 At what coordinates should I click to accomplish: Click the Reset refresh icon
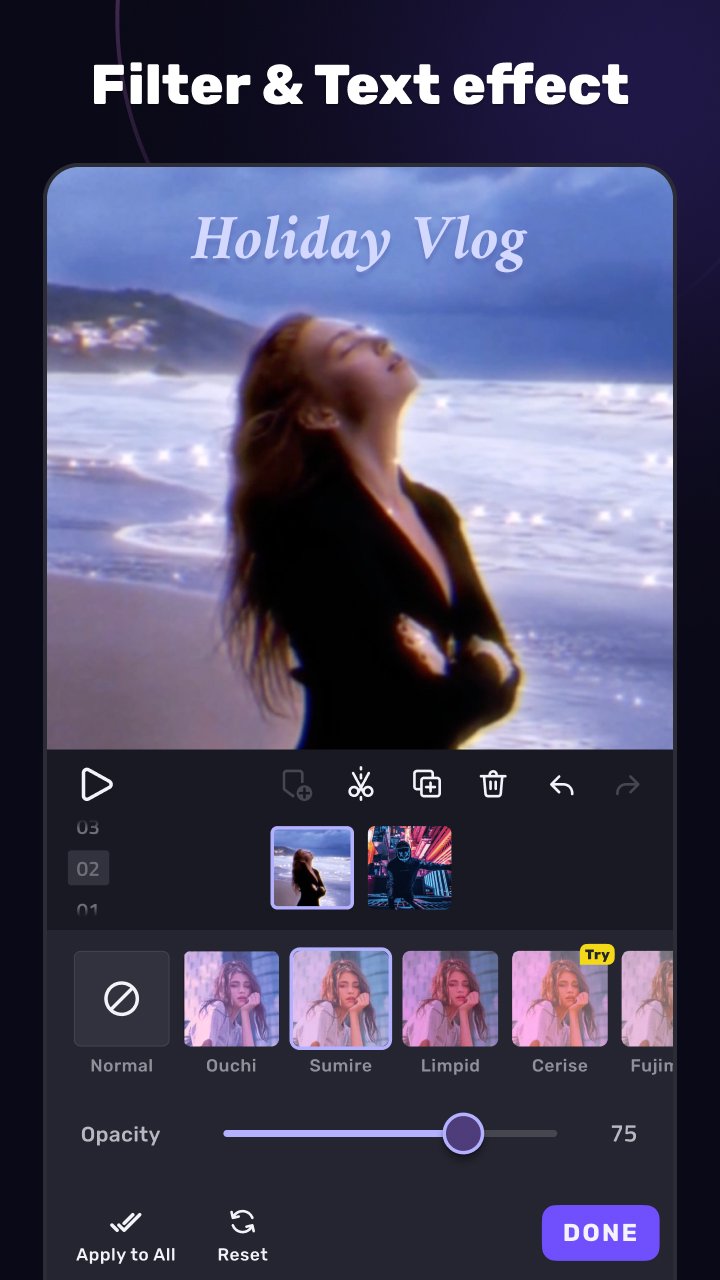(242, 1222)
